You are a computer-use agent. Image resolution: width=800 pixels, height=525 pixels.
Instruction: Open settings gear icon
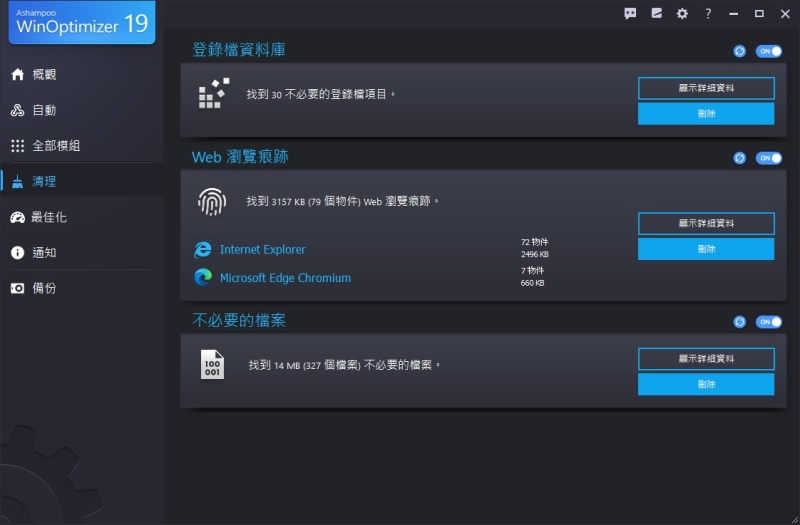682,14
